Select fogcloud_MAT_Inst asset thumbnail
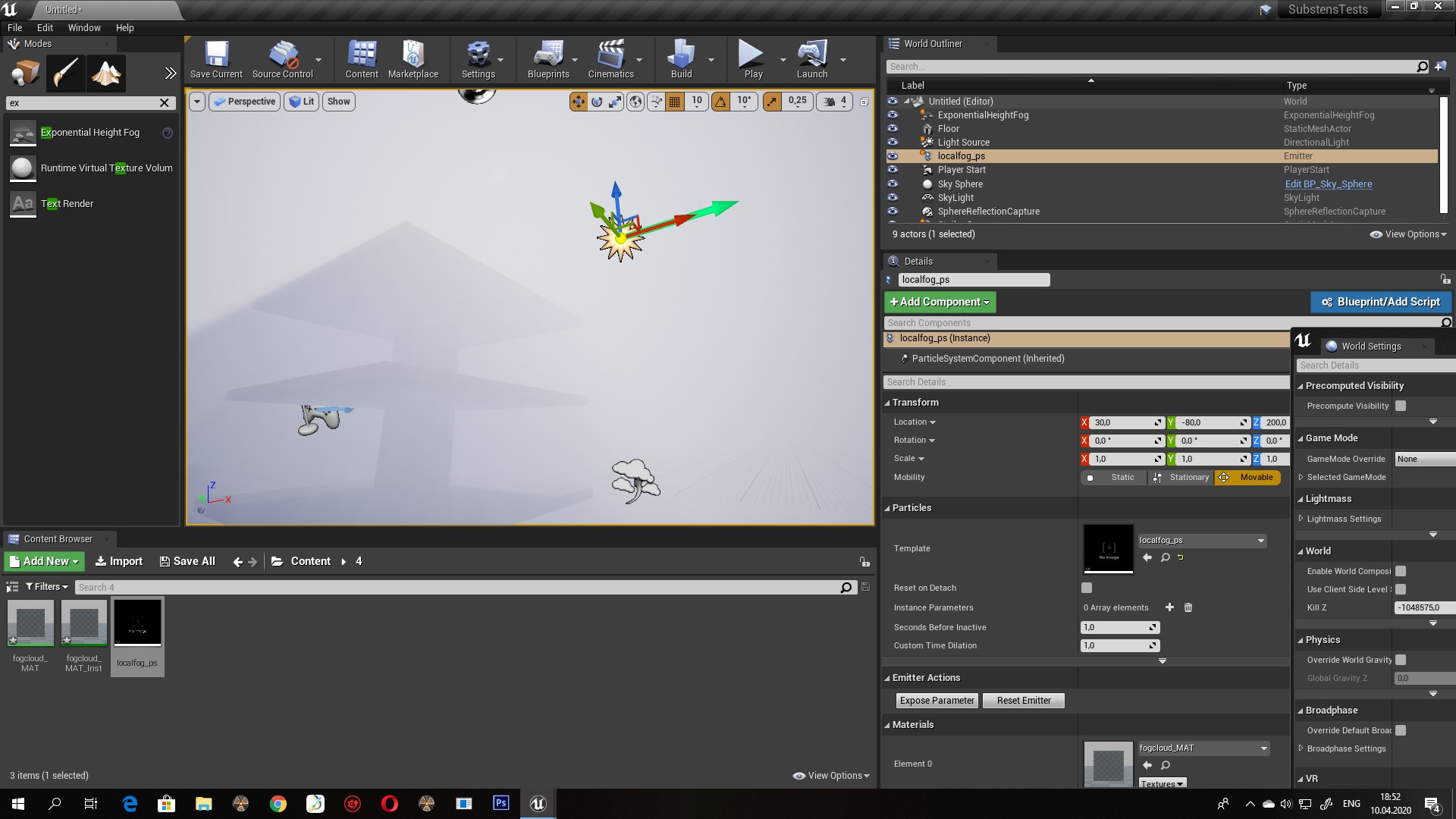Image resolution: width=1456 pixels, height=819 pixels. (83, 623)
